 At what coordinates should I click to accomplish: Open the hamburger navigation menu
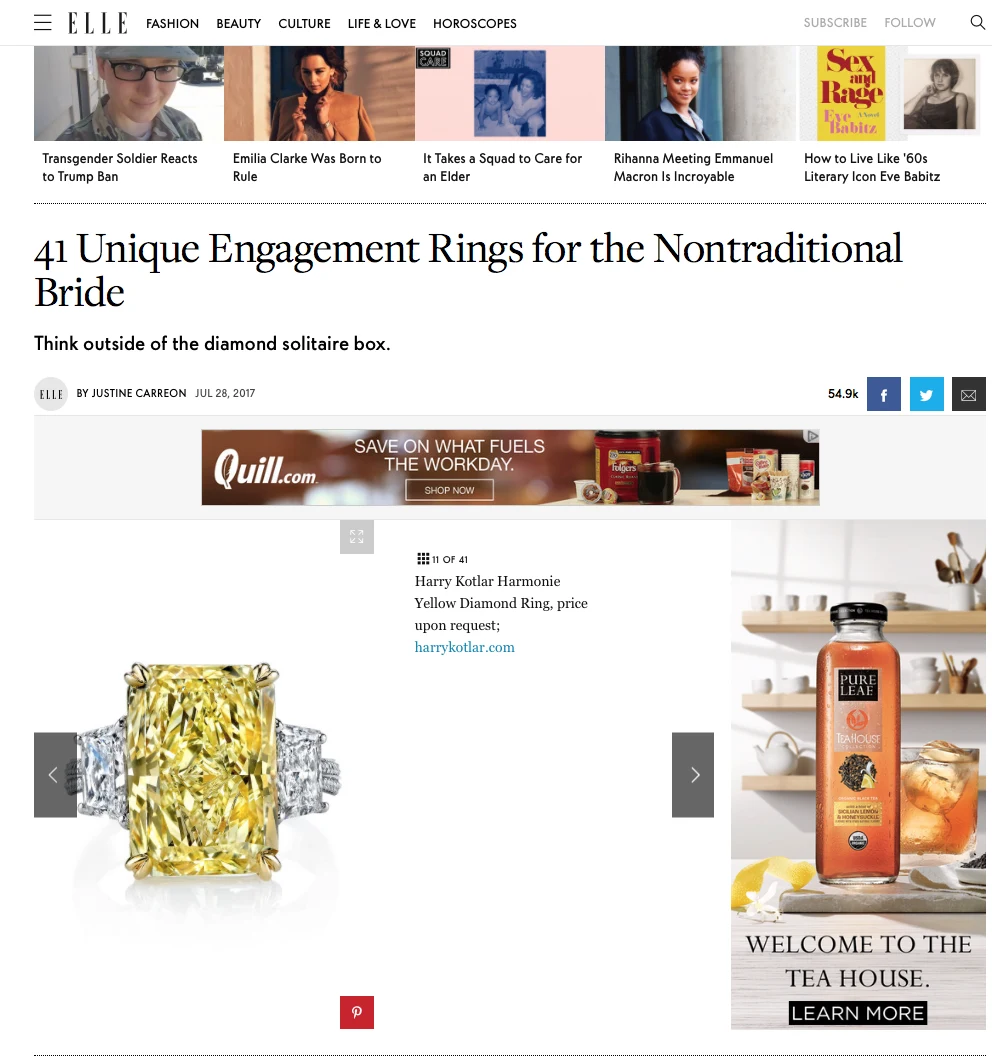42,22
